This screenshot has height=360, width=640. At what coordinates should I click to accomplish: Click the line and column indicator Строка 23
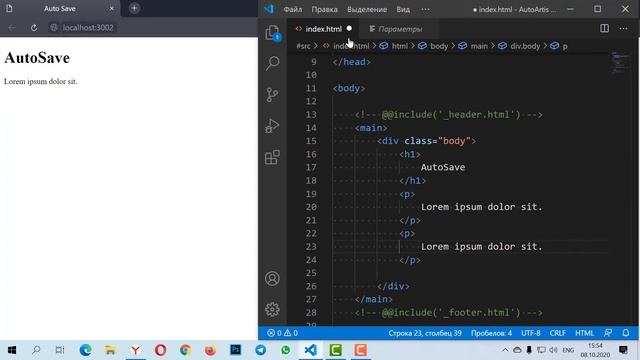[x=425, y=333]
